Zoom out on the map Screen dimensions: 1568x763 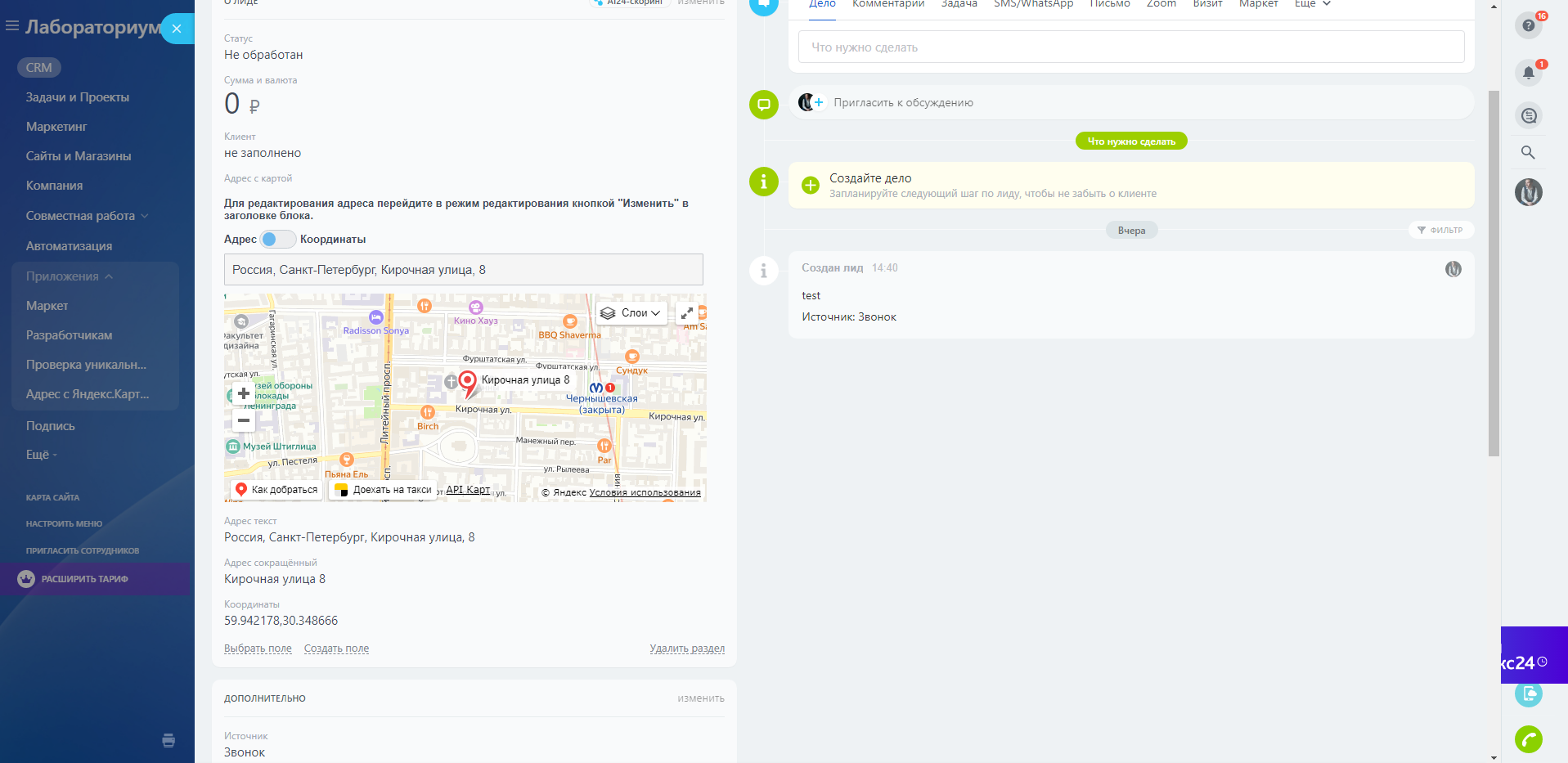[244, 420]
